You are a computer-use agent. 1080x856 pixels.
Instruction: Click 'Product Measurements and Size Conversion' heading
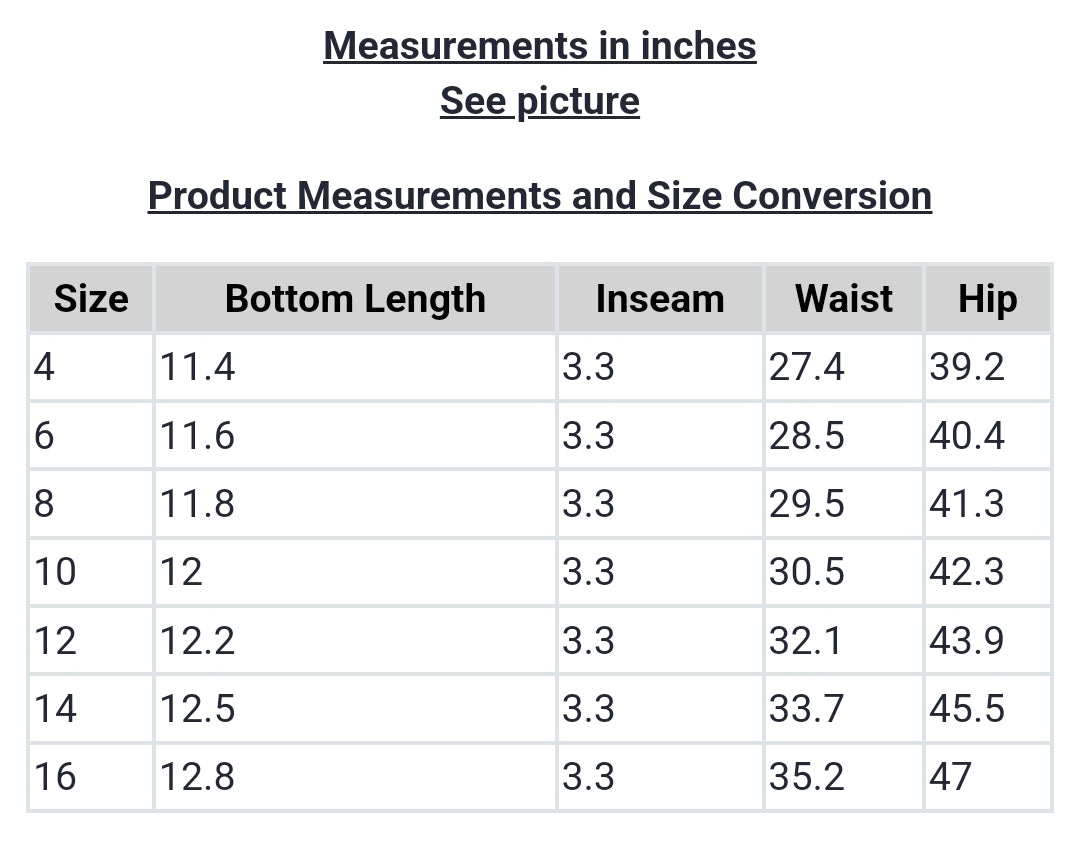click(x=540, y=196)
